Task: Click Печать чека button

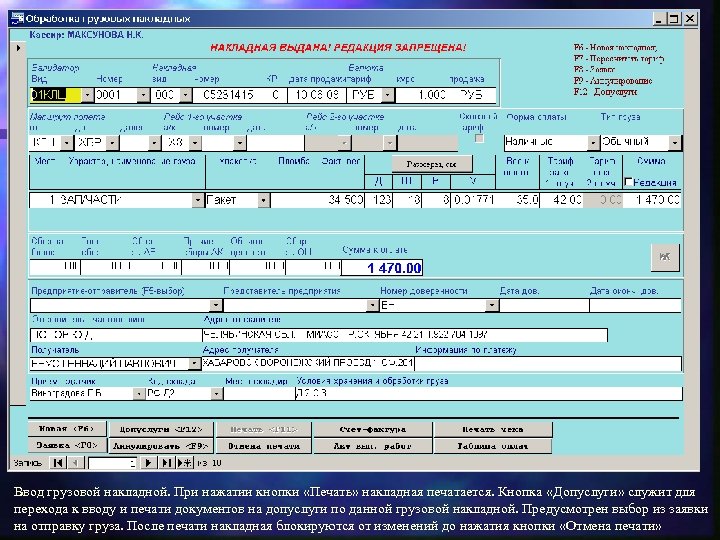Action: (x=493, y=429)
